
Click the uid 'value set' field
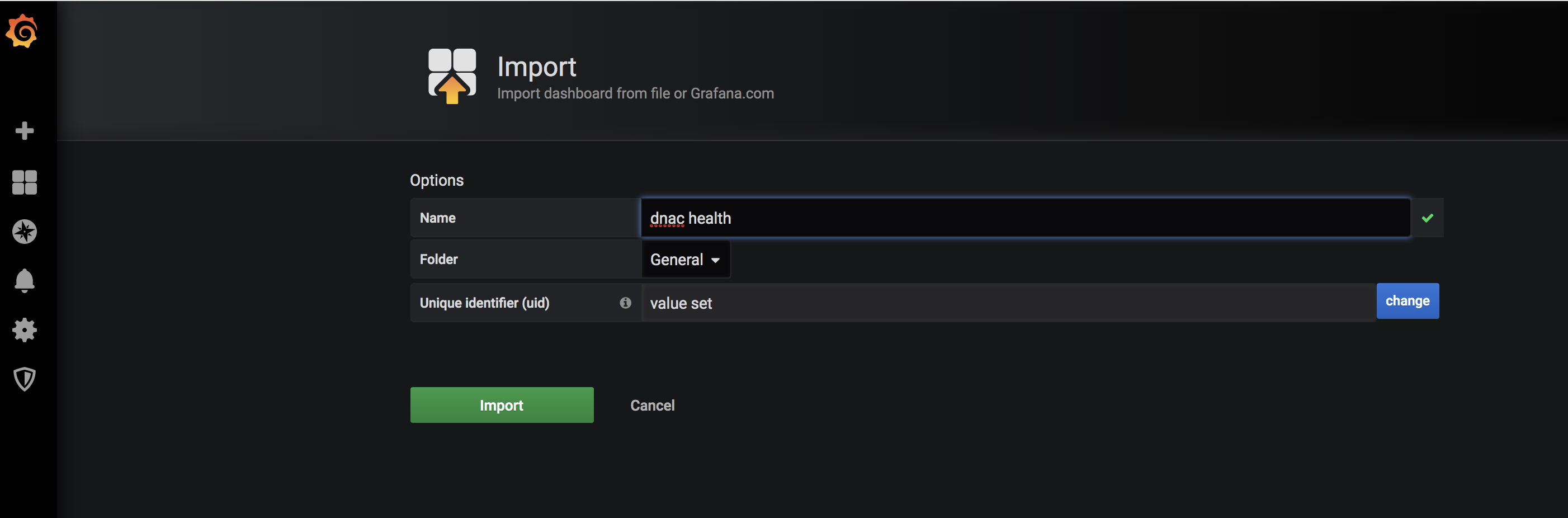(x=1008, y=303)
